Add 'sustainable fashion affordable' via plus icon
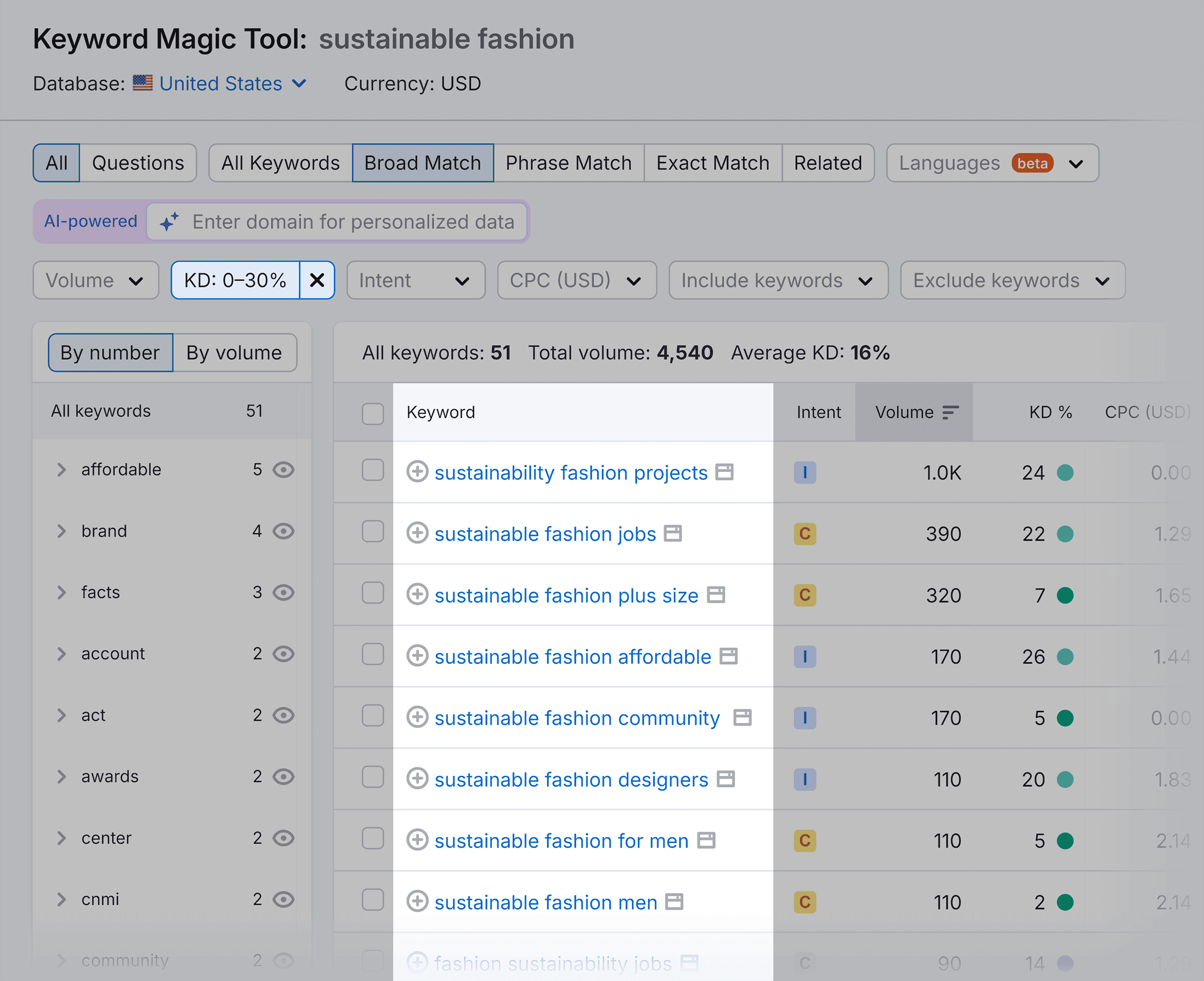This screenshot has width=1204, height=981. tap(417, 655)
